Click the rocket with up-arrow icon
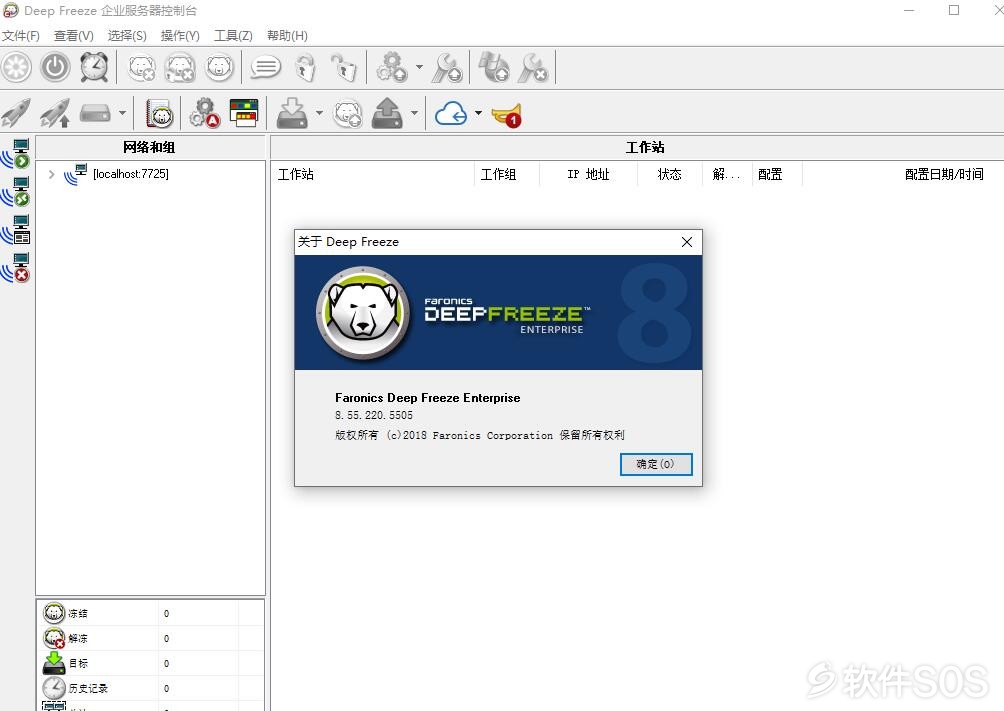The width and height of the screenshot is (1004, 711). tap(55, 113)
